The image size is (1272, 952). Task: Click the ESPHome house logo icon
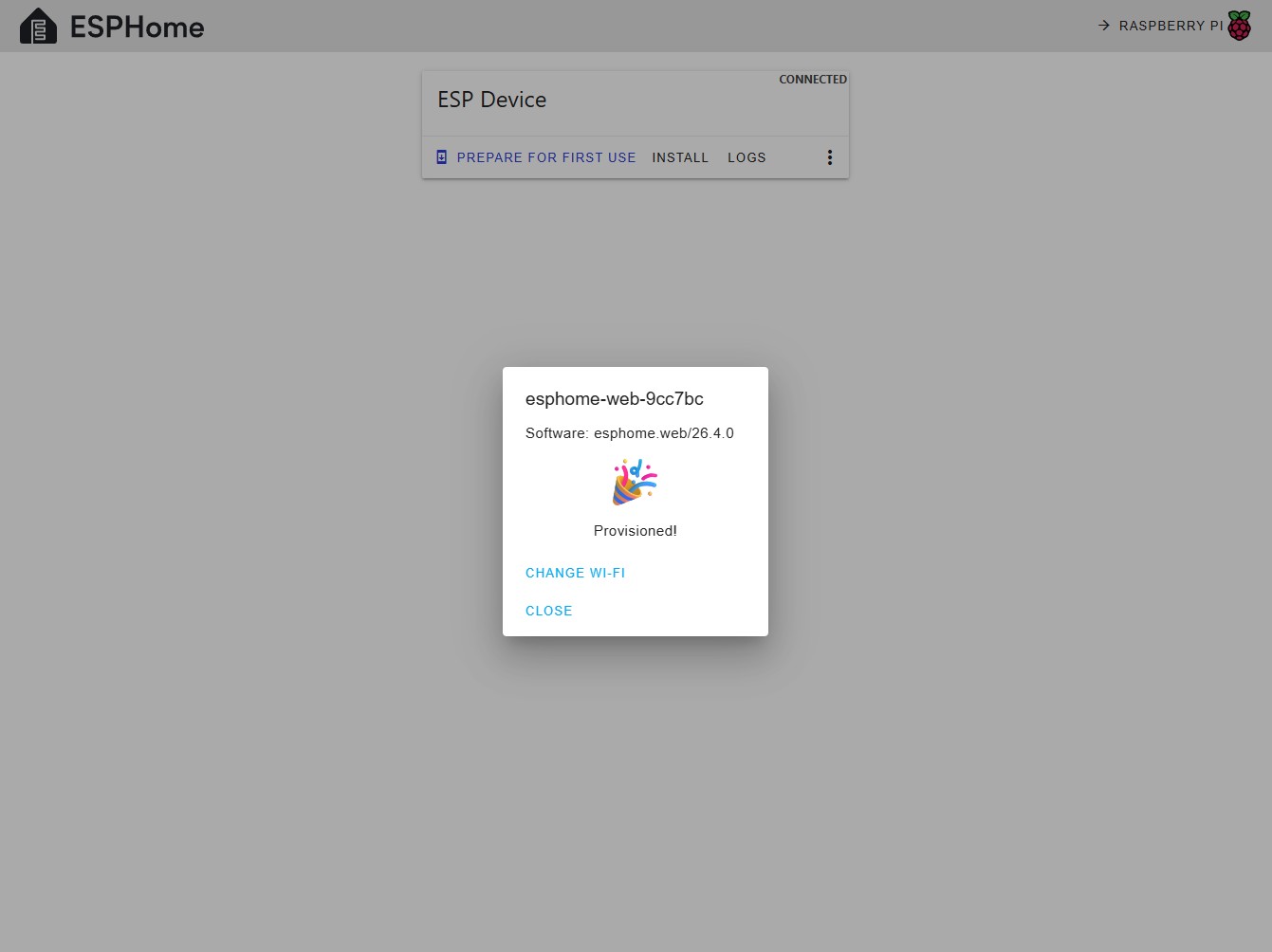pos(38,27)
